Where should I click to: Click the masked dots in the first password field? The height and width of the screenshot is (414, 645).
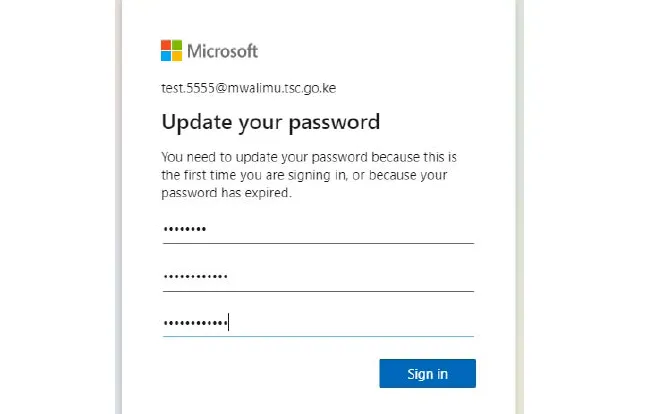pos(184,230)
